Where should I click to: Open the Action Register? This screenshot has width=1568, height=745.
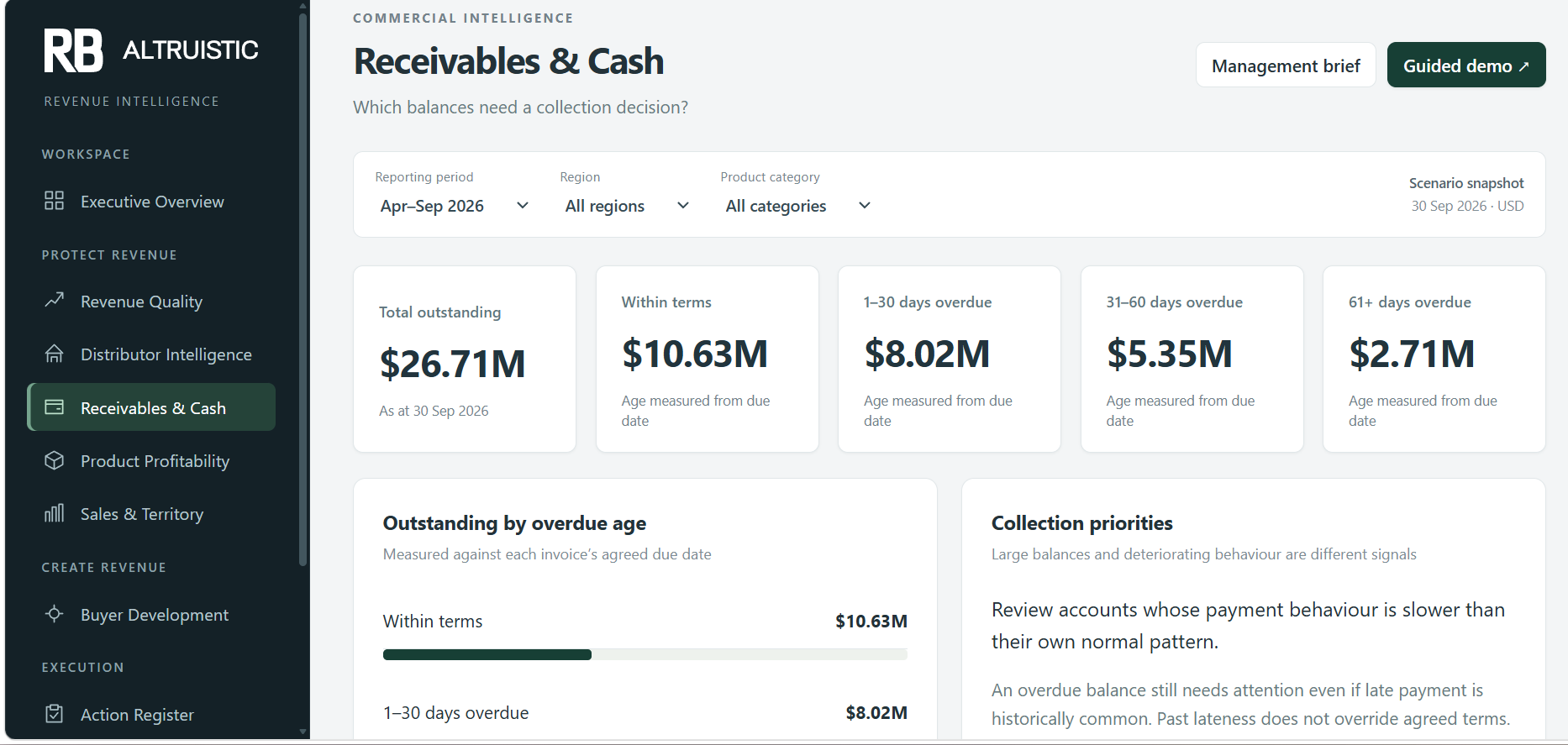click(x=151, y=715)
